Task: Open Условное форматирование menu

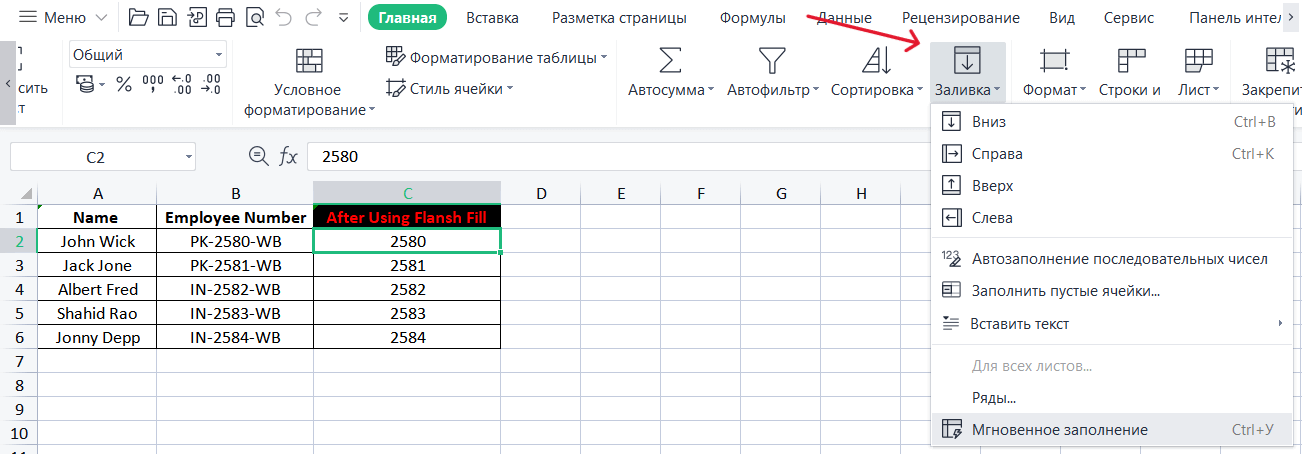Action: tap(309, 83)
